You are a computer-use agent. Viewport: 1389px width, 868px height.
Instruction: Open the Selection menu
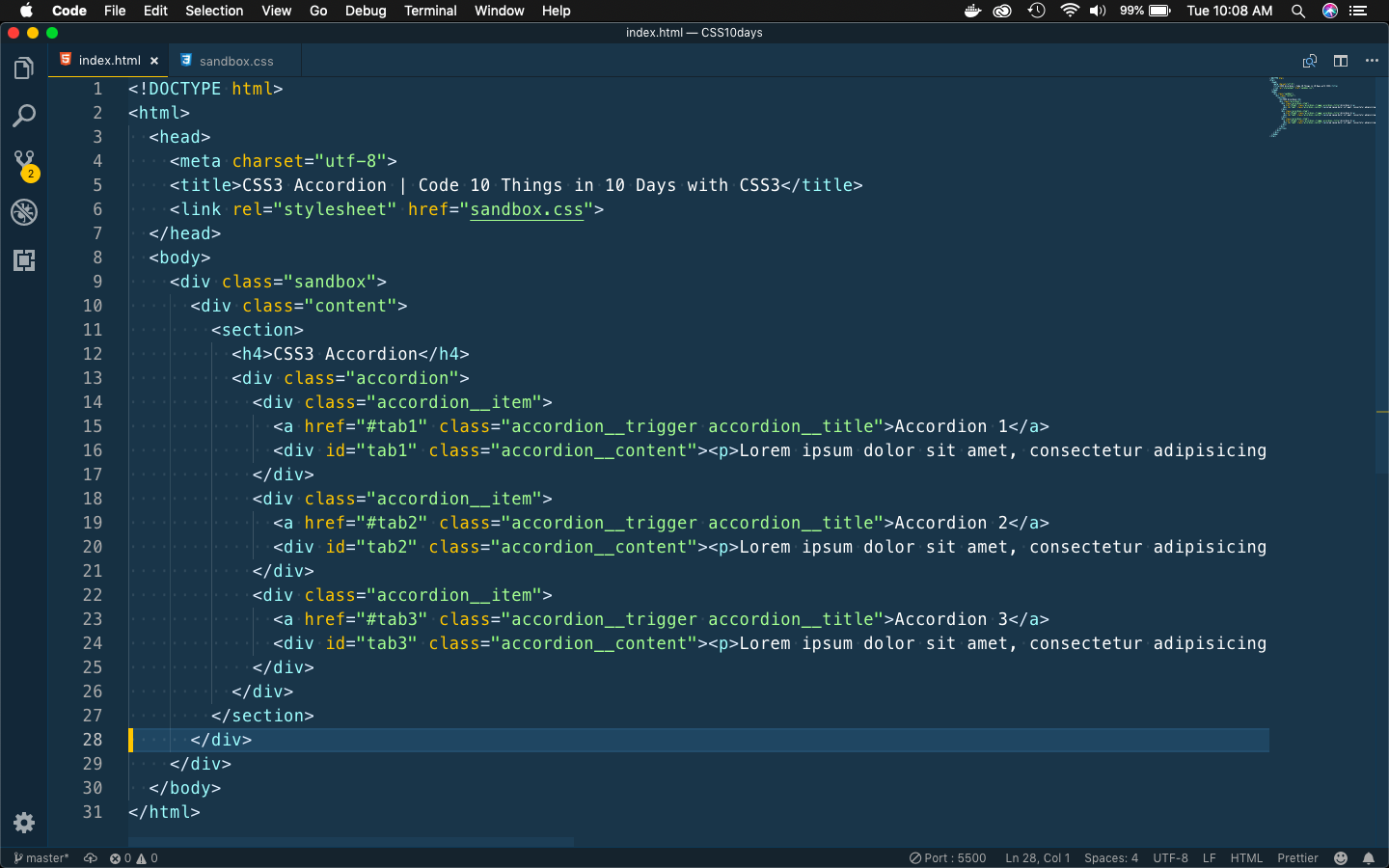click(214, 11)
